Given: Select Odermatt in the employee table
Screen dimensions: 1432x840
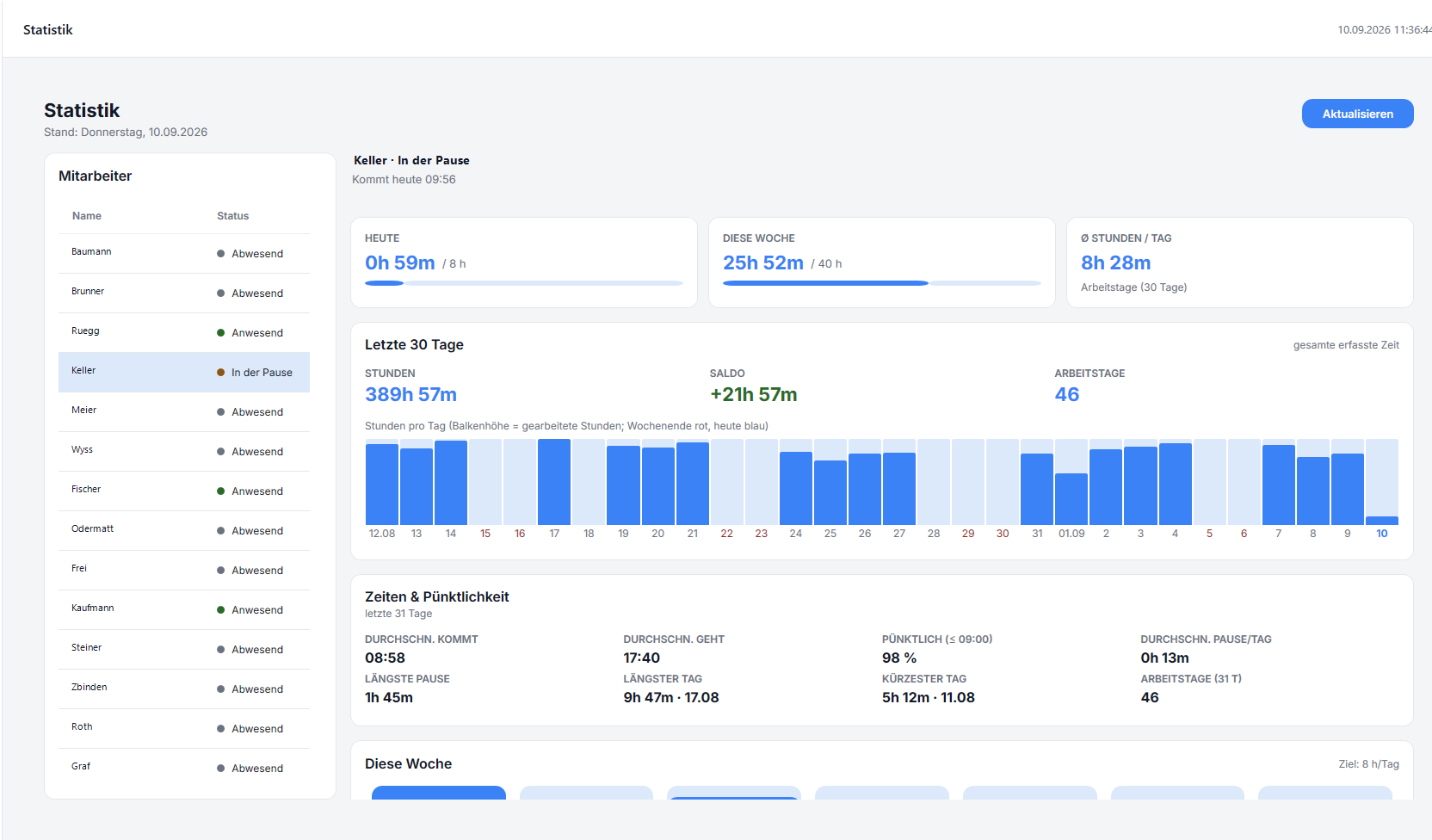Looking at the screenshot, I should (x=184, y=531).
